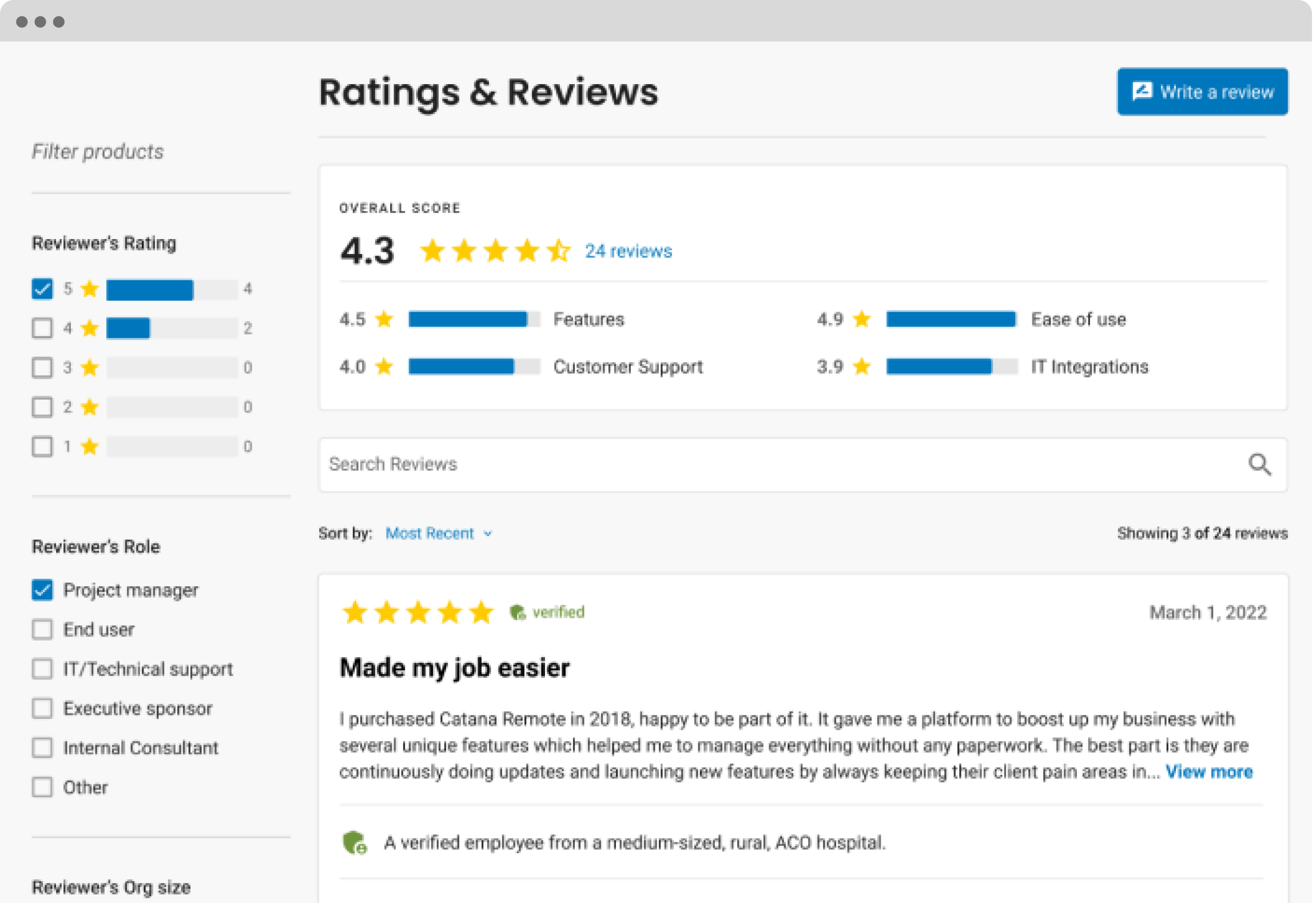
Task: Focus the Search Reviews input field
Action: coord(778,464)
